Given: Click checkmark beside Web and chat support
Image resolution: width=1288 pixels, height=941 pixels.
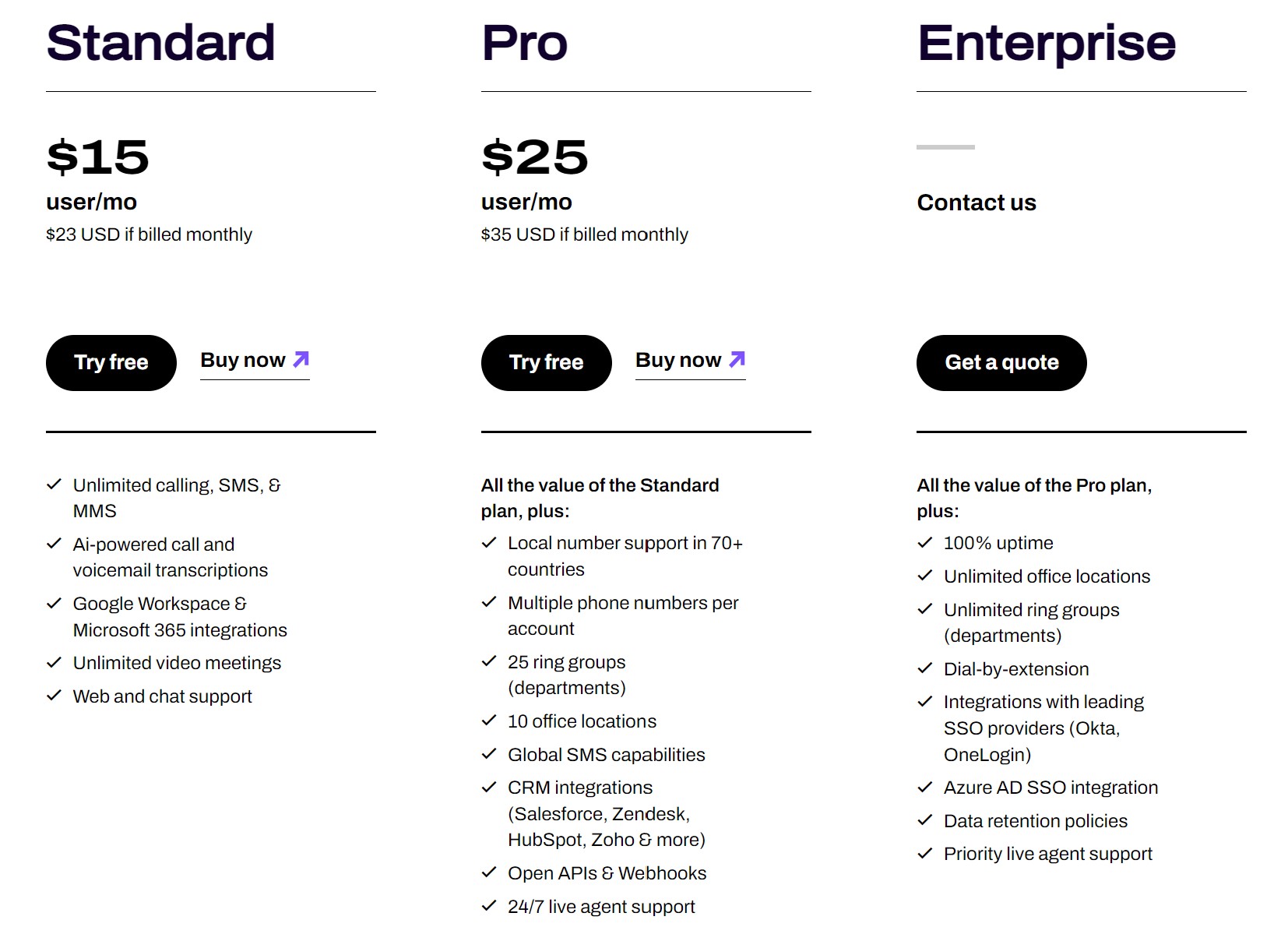Looking at the screenshot, I should [x=54, y=696].
